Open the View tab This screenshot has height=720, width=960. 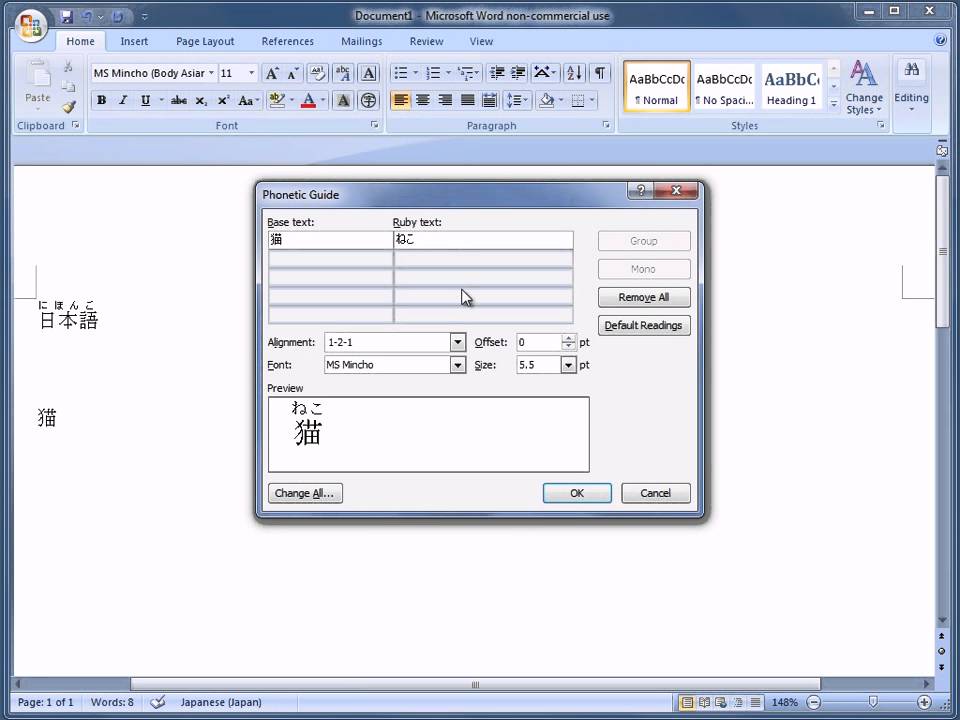pos(481,41)
